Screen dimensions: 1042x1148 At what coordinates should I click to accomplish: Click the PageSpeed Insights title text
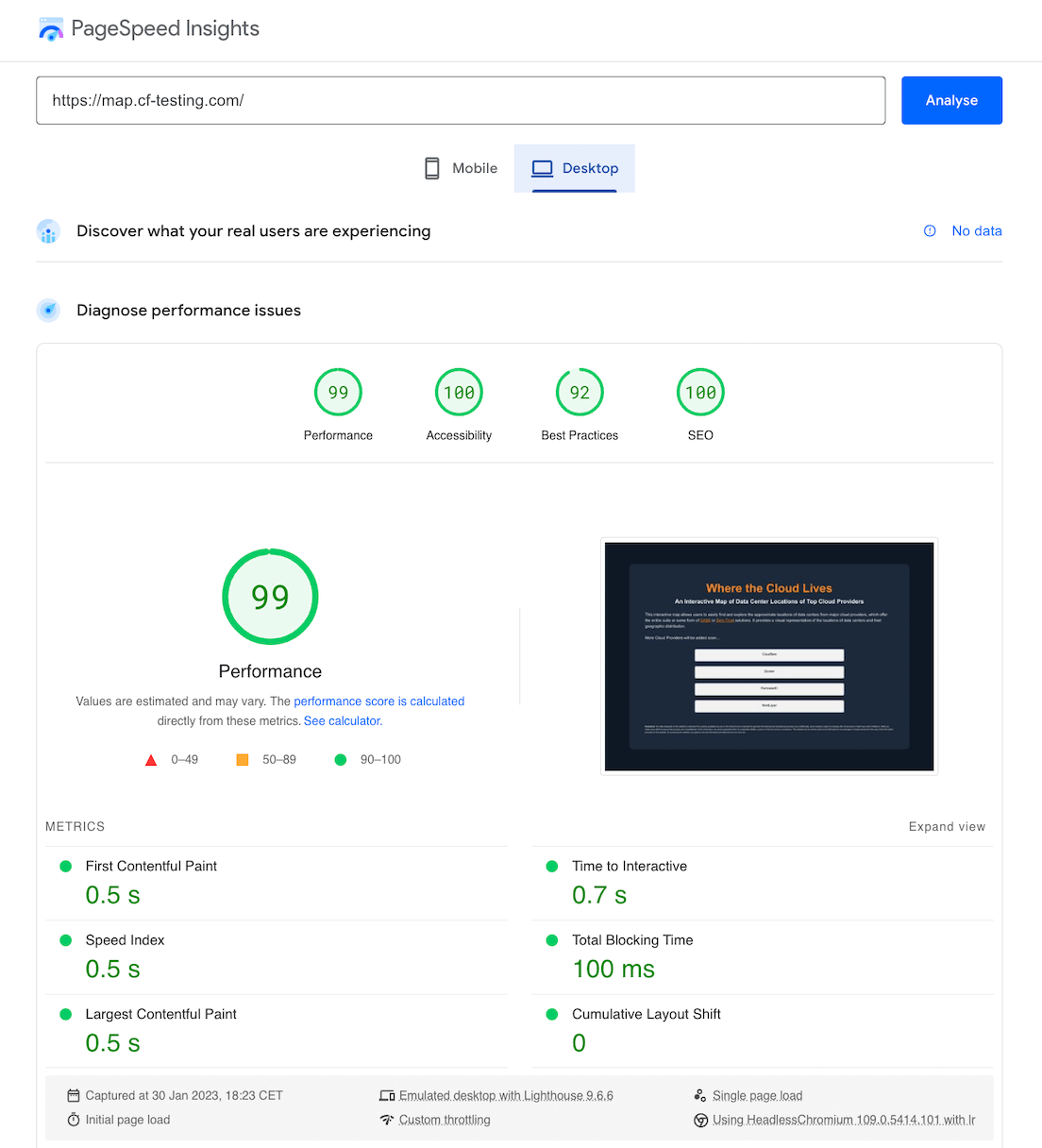pos(165,29)
